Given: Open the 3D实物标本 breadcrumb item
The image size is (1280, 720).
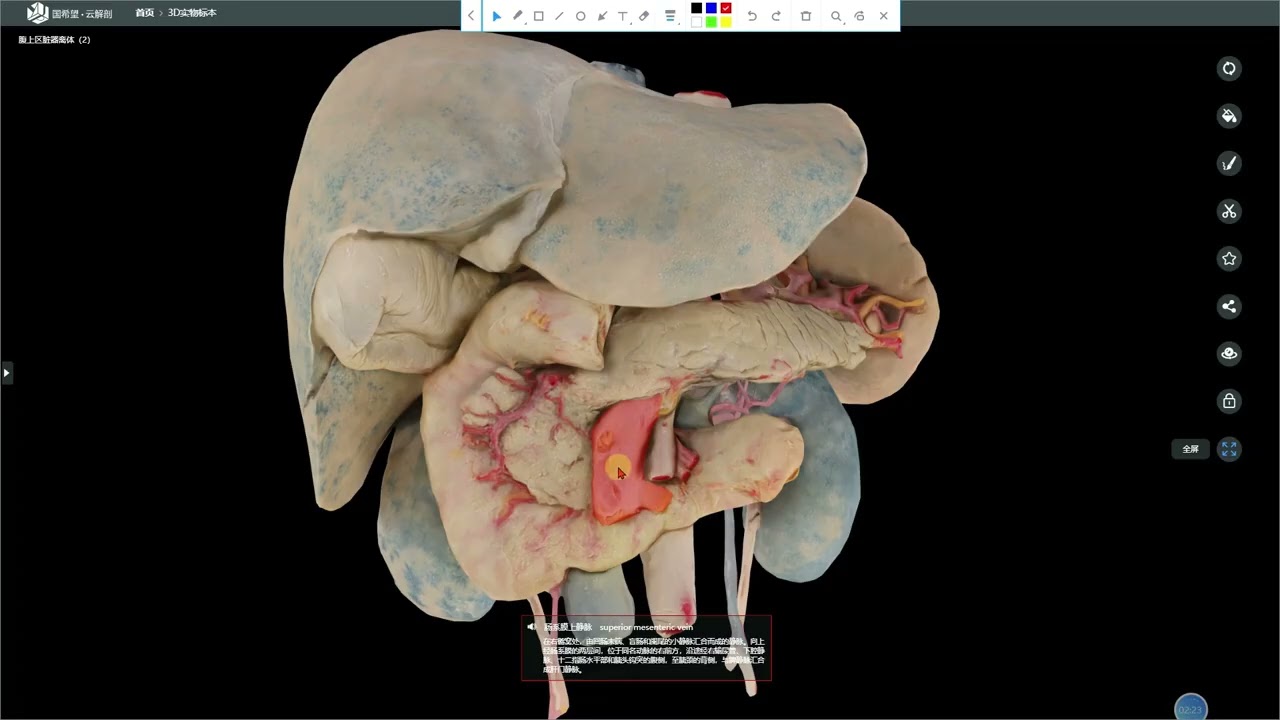Looking at the screenshot, I should click(x=192, y=13).
